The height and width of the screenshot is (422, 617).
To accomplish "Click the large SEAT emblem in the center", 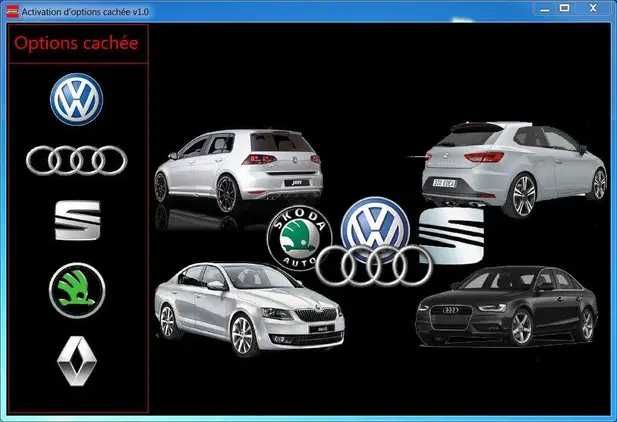I will (x=451, y=235).
